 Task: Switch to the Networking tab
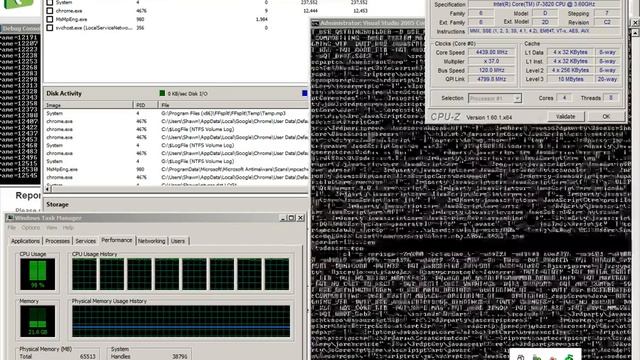coord(151,241)
